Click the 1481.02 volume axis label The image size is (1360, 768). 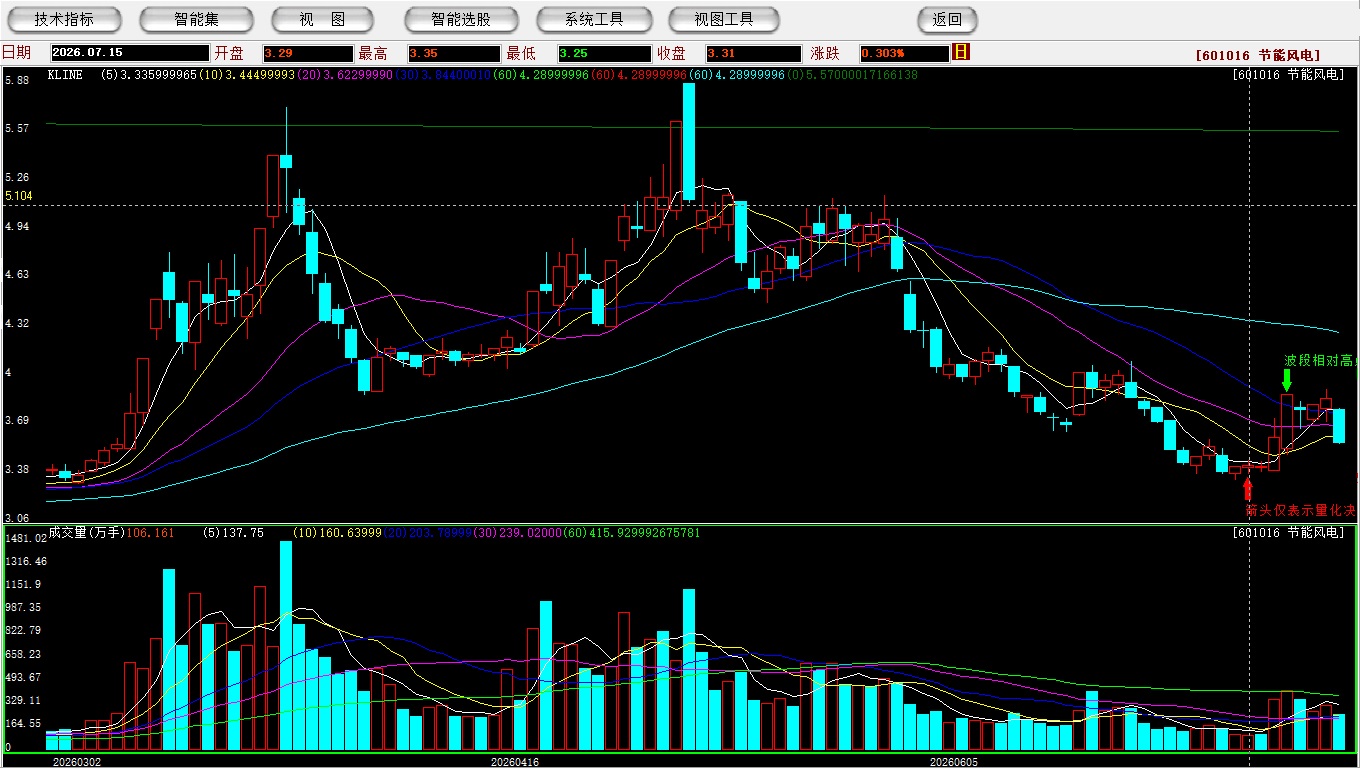pos(25,539)
